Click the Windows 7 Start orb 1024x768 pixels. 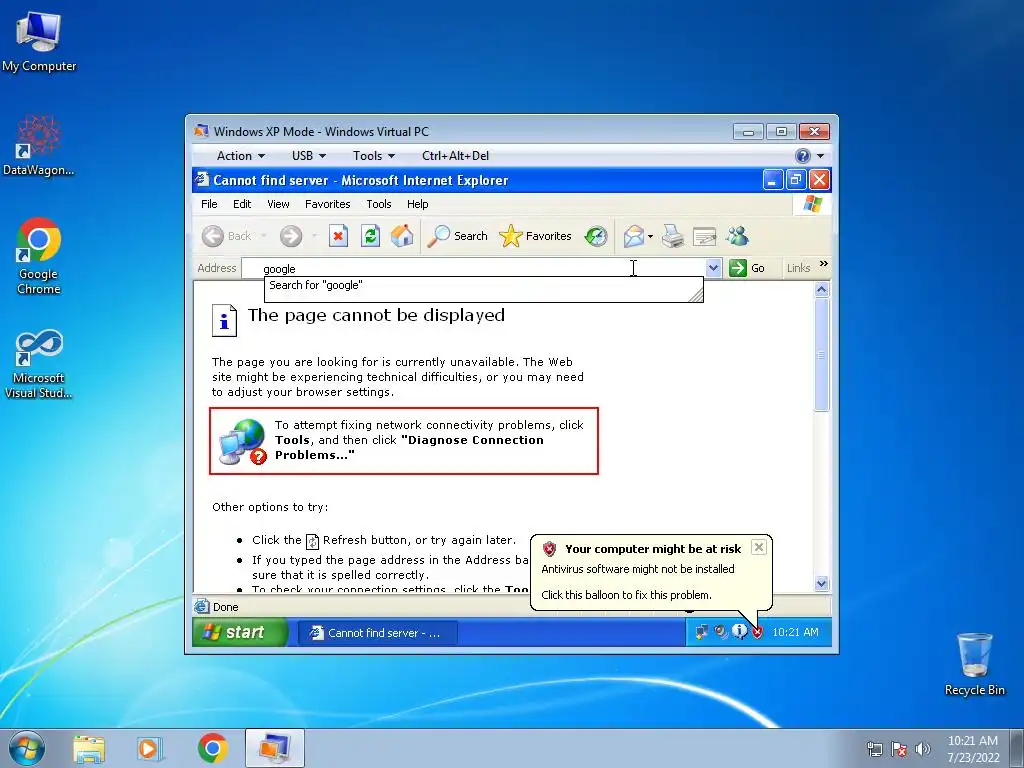27,748
